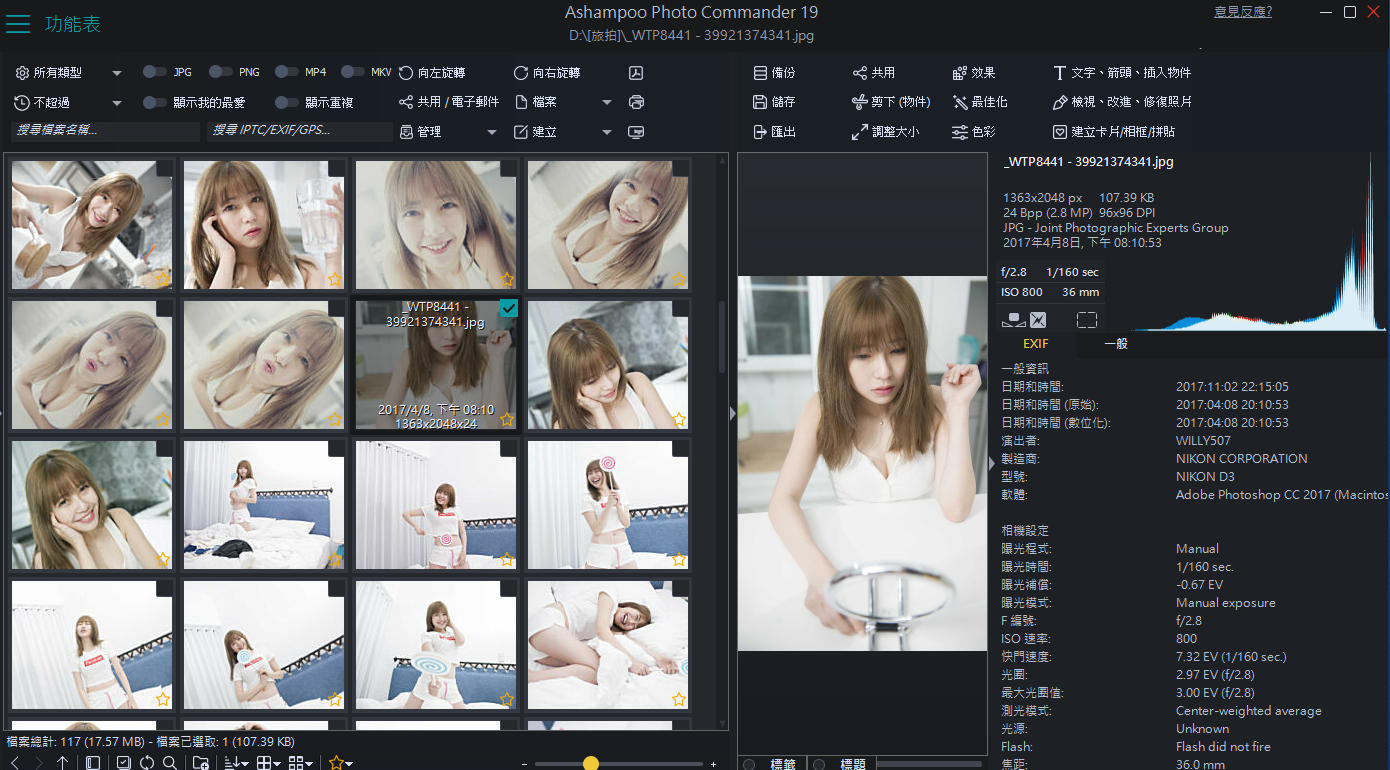Click the refresh icon in bottom toolbar
This screenshot has width=1390, height=770.
coord(147,763)
